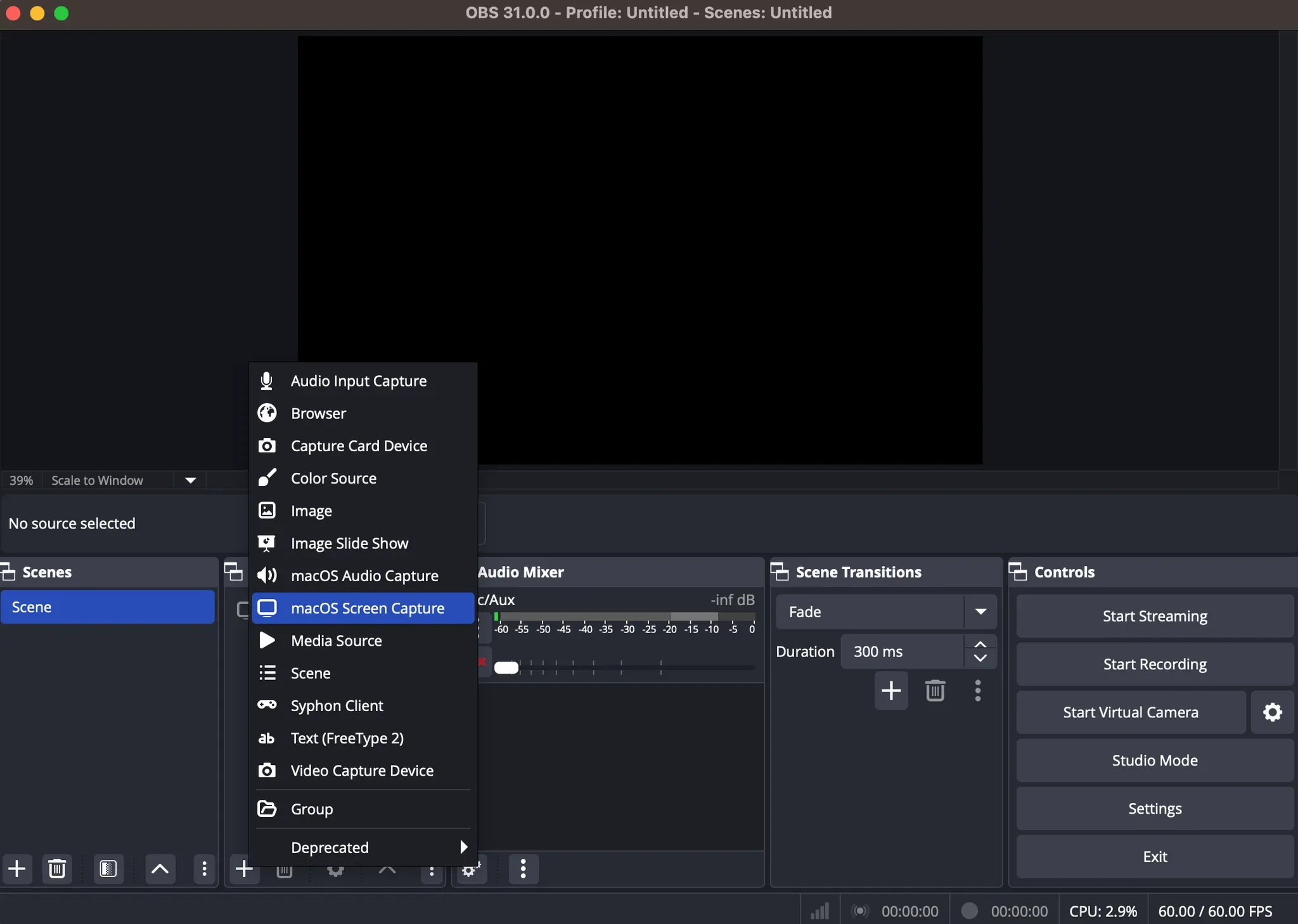The height and width of the screenshot is (924, 1298).
Task: Choose Audio Input Capture source
Action: pyautogui.click(x=363, y=381)
